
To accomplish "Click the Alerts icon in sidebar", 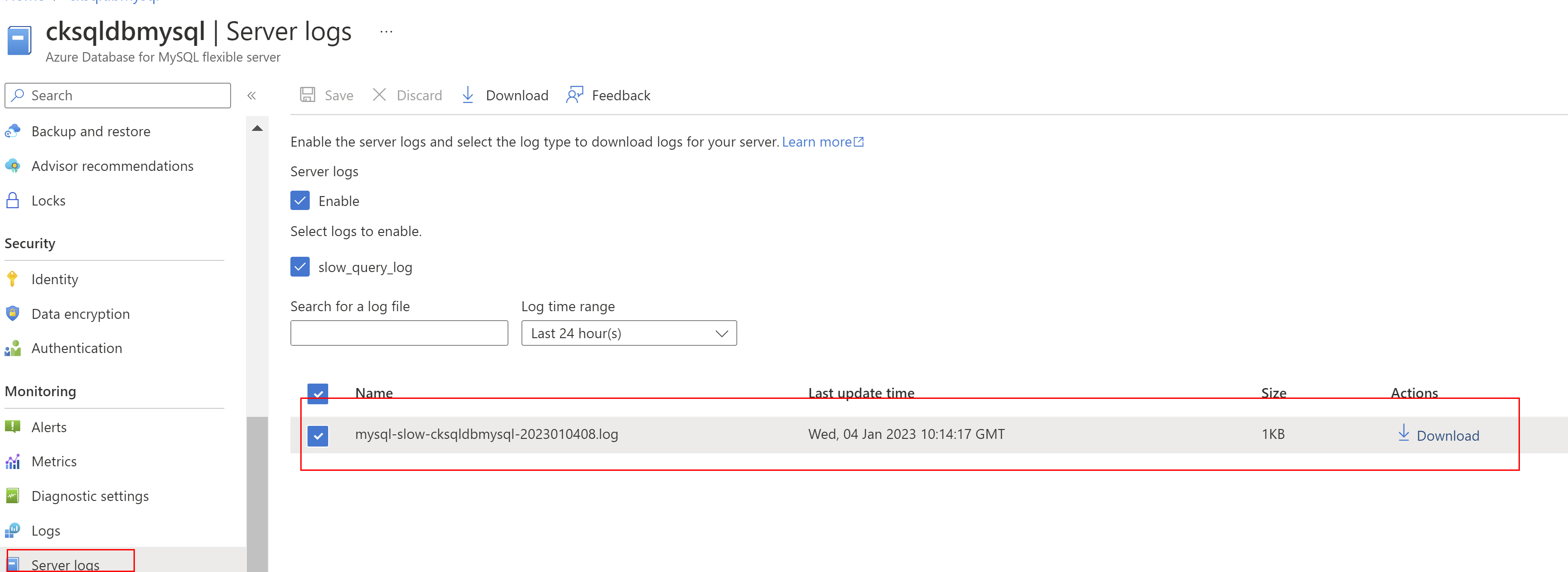I will click(x=13, y=427).
